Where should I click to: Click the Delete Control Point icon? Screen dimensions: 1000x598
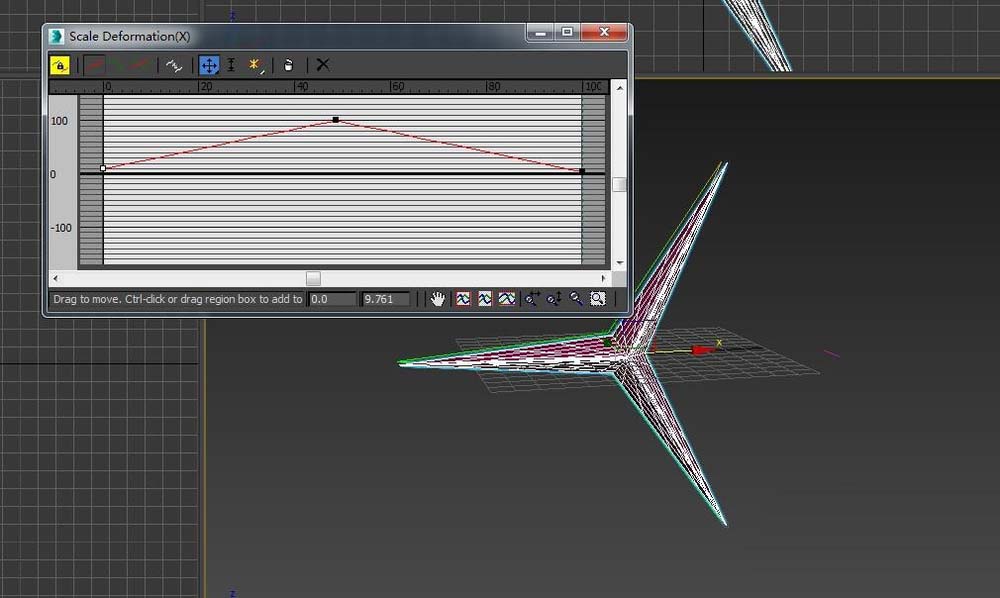pyautogui.click(x=288, y=65)
